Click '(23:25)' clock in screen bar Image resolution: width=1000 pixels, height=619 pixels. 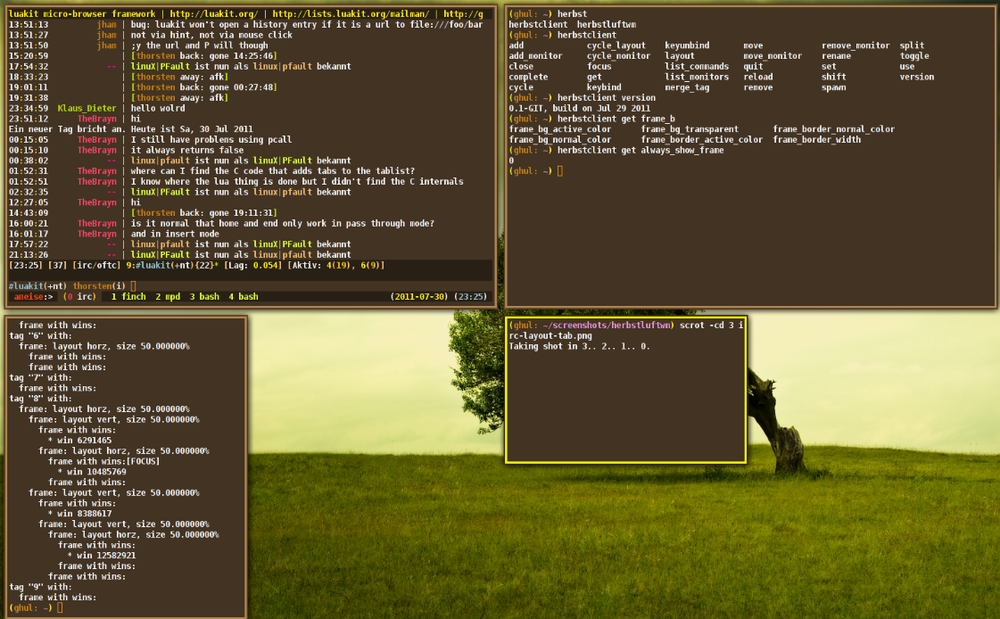tap(471, 296)
